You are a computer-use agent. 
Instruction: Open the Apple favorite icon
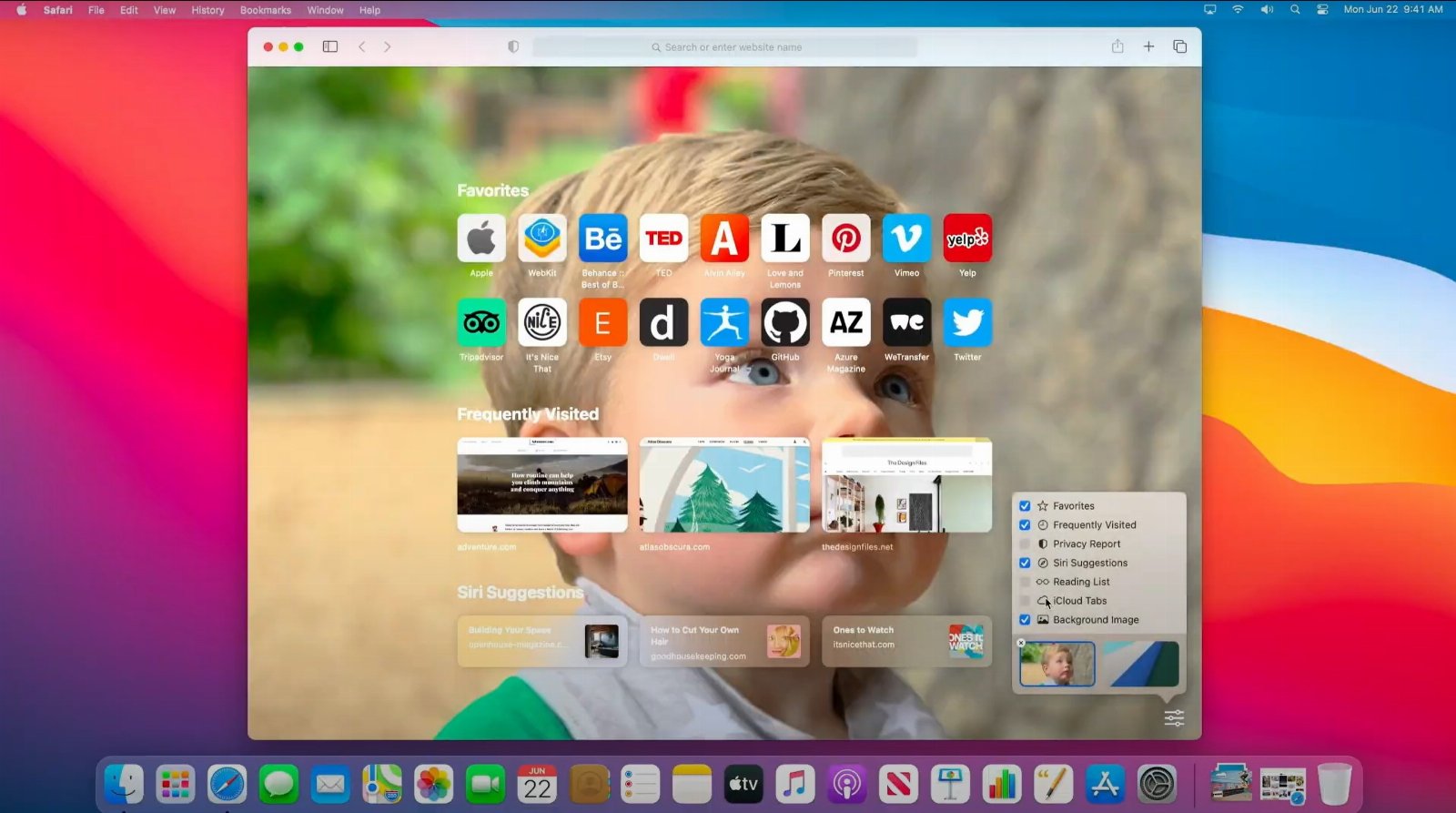pos(481,239)
